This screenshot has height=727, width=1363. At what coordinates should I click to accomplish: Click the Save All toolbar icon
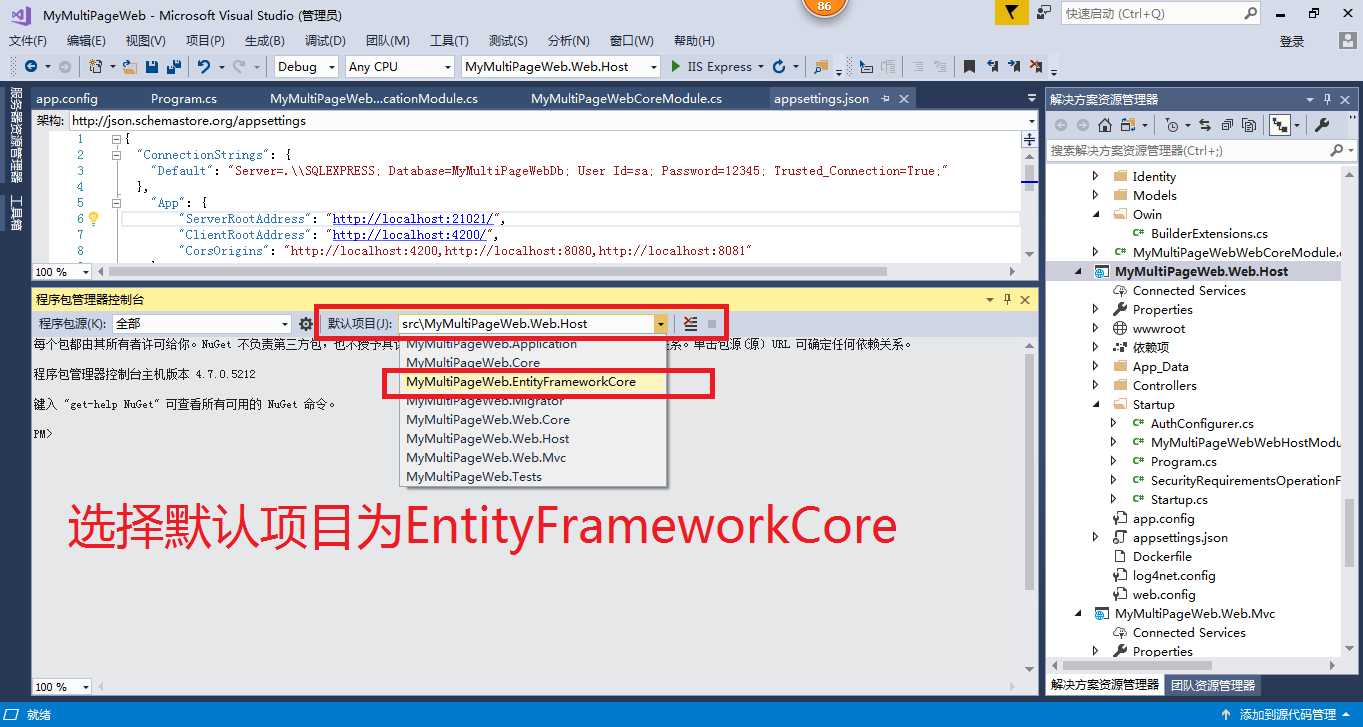[173, 67]
